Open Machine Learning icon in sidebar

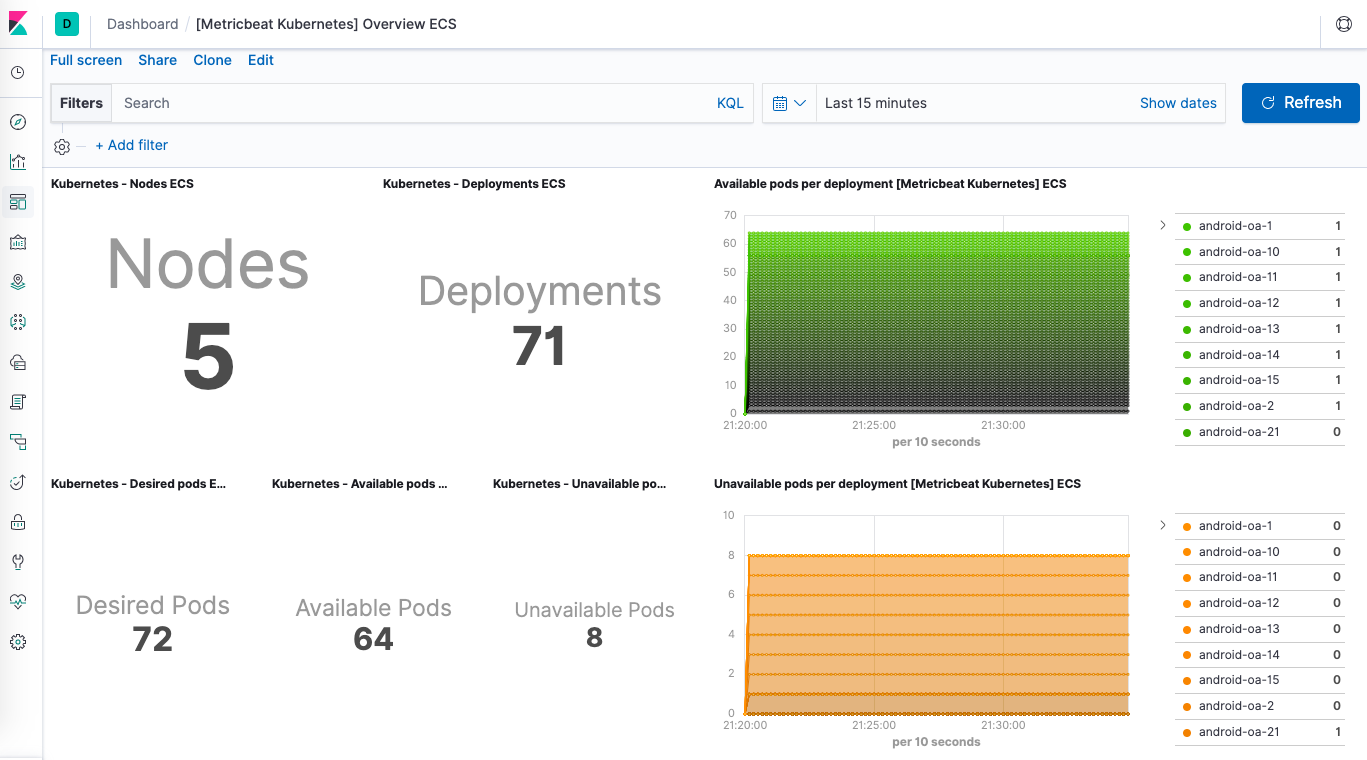18,322
